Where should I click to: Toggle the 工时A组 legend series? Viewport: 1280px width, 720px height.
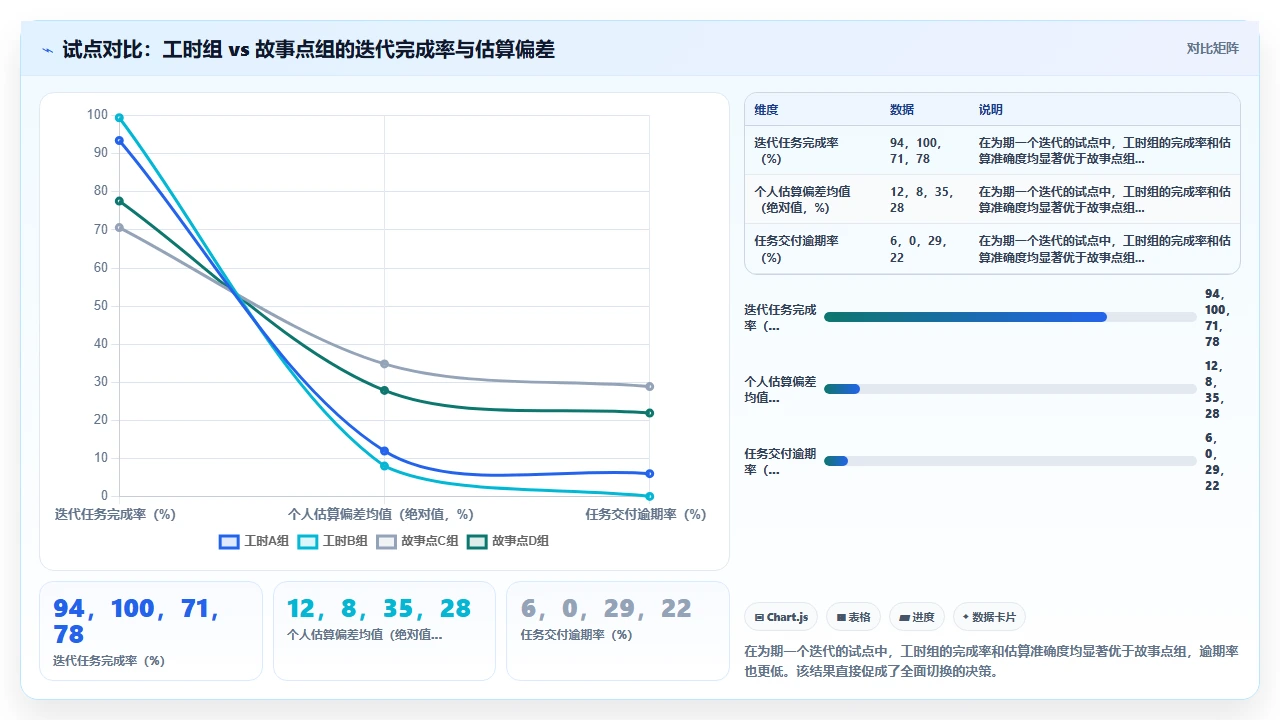(254, 541)
